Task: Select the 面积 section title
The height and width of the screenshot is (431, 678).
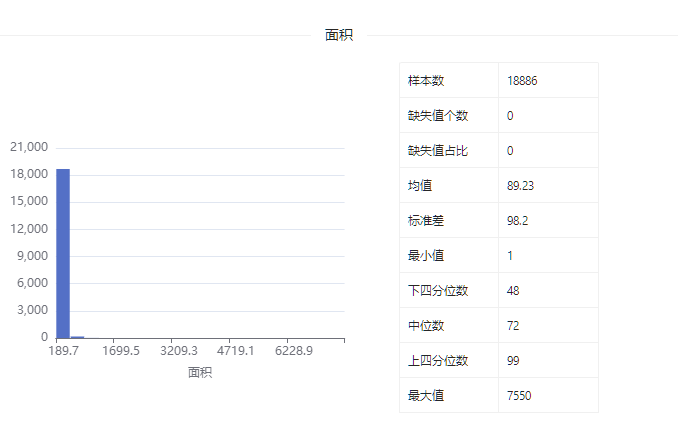Action: pos(339,35)
